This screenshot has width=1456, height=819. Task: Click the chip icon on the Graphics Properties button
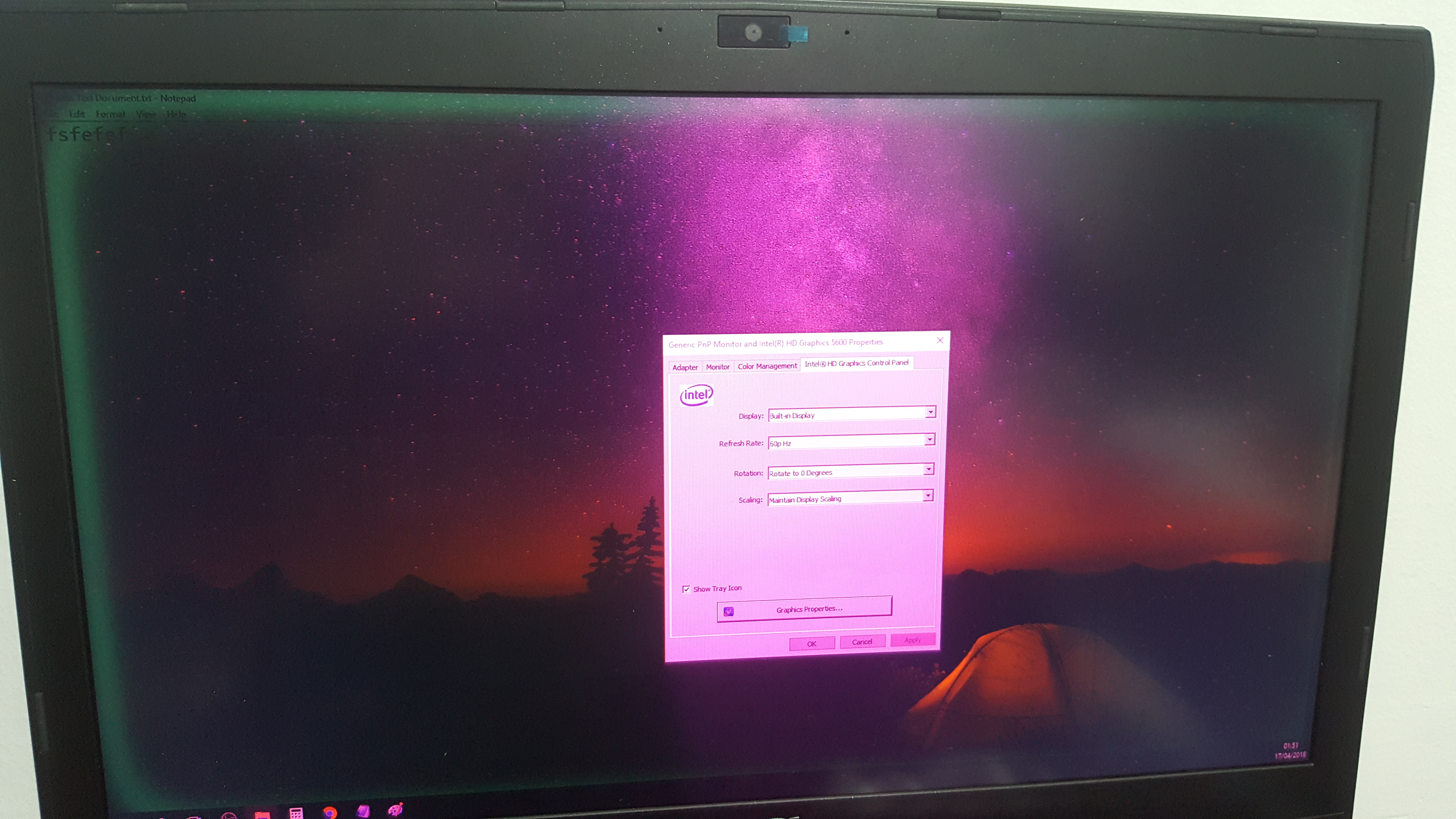point(729,611)
